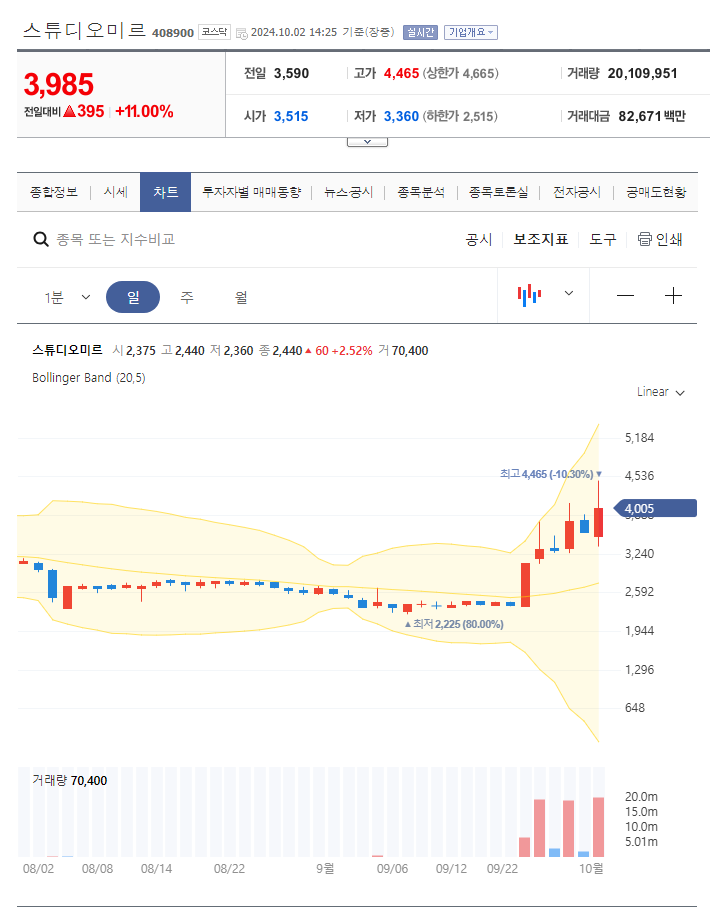Open the 도구 tools menu
Screen dimensions: 710x909
602,239
